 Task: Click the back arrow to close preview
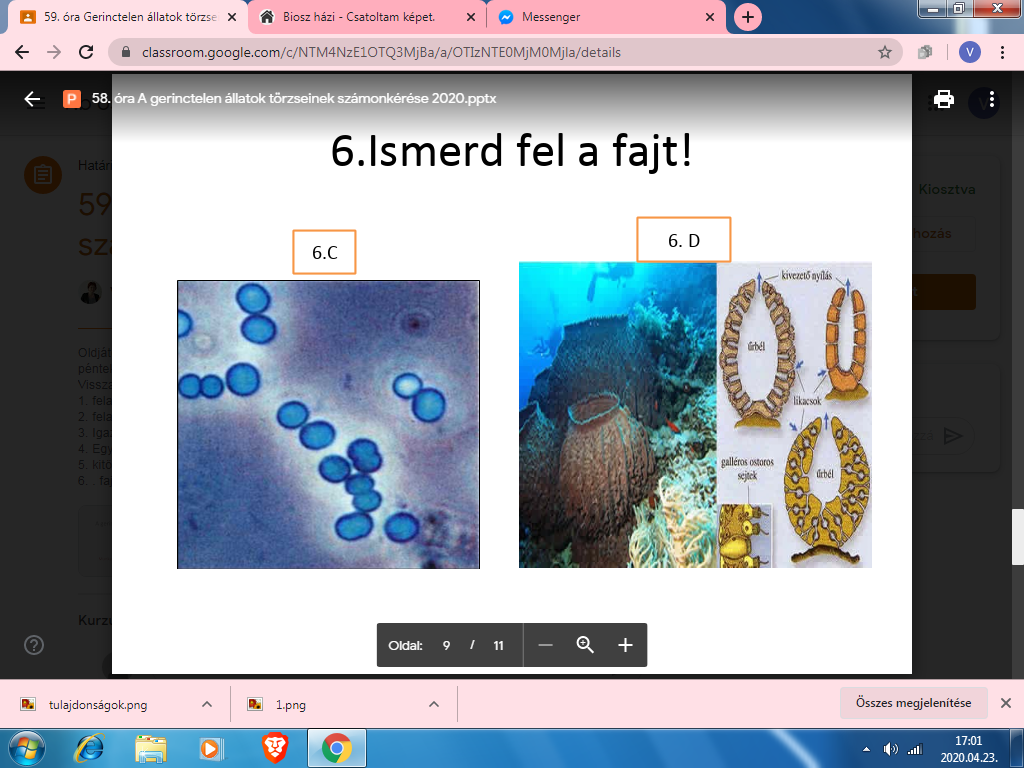(33, 99)
